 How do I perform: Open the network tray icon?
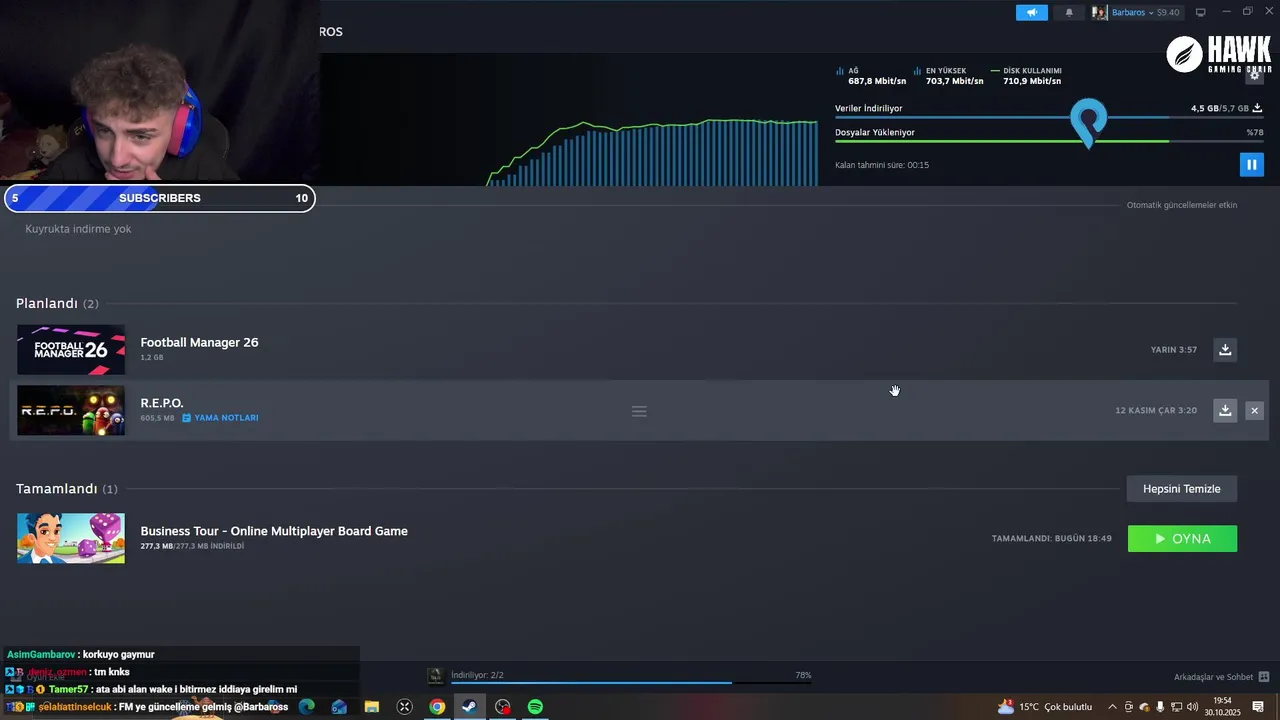point(1175,707)
